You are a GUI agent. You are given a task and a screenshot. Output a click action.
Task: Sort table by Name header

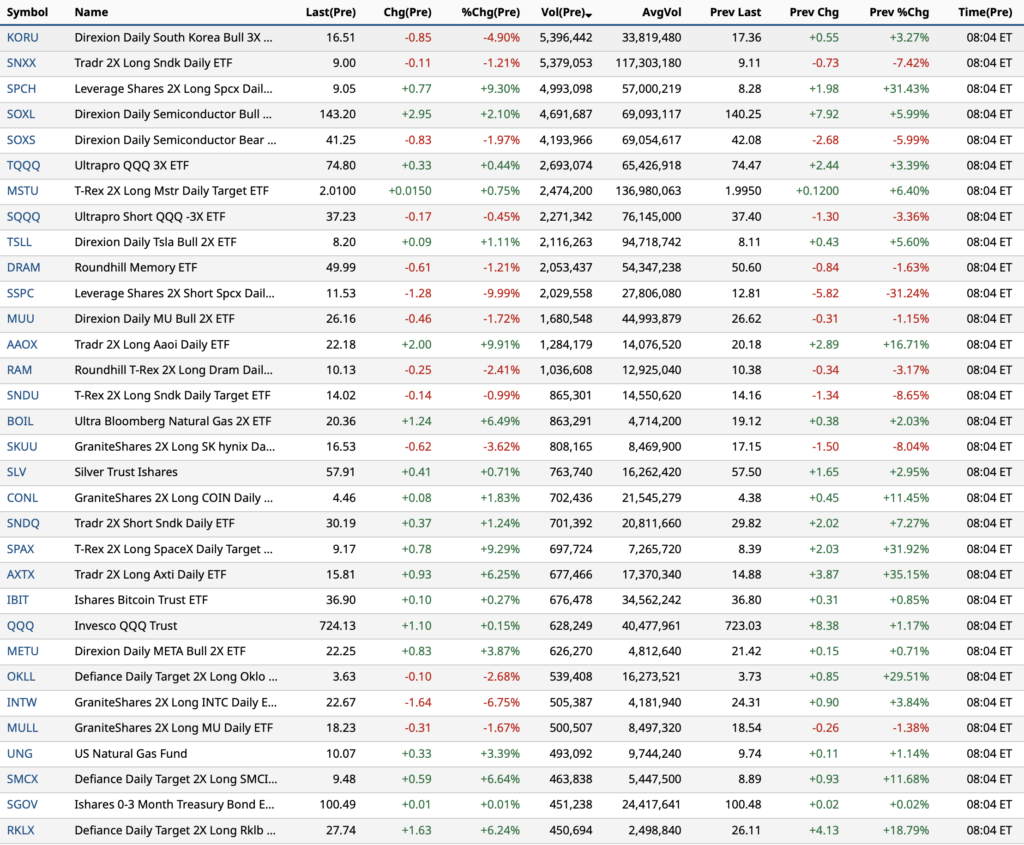coord(91,12)
